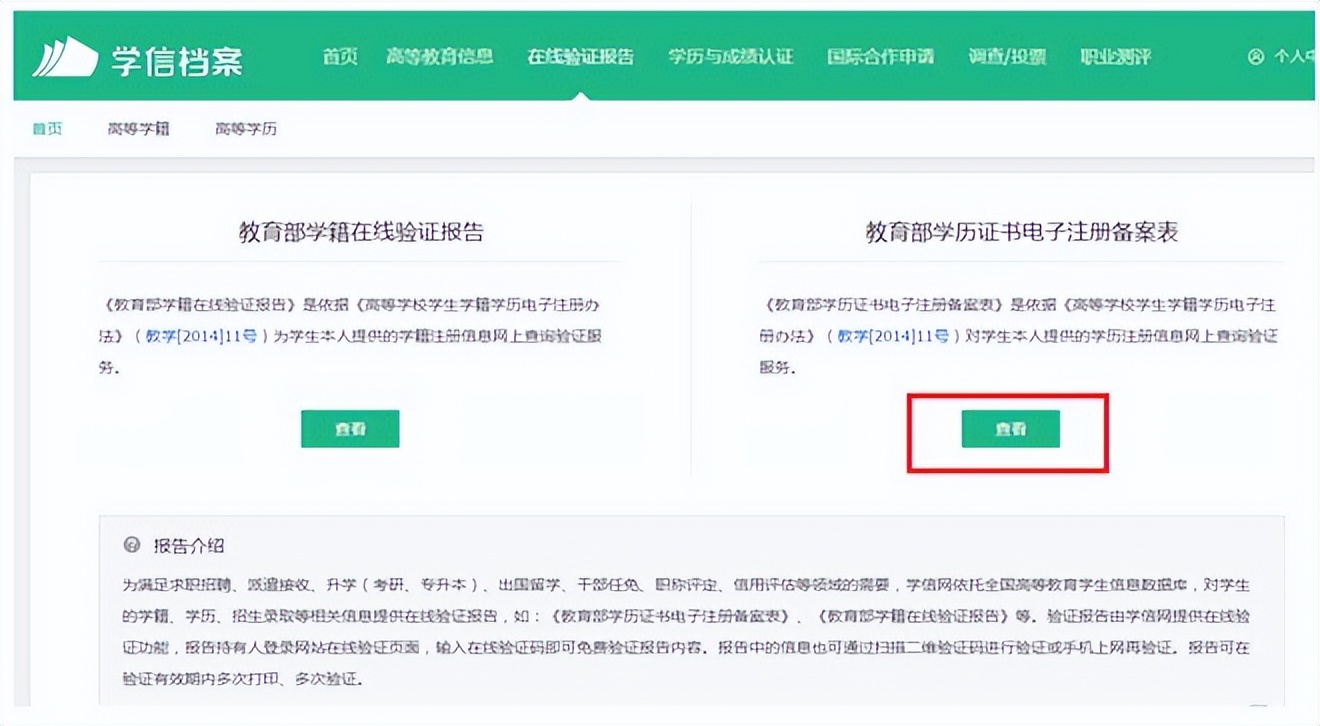Click the 学信档案 logo icon
Image resolution: width=1320 pixels, height=726 pixels.
click(64, 57)
